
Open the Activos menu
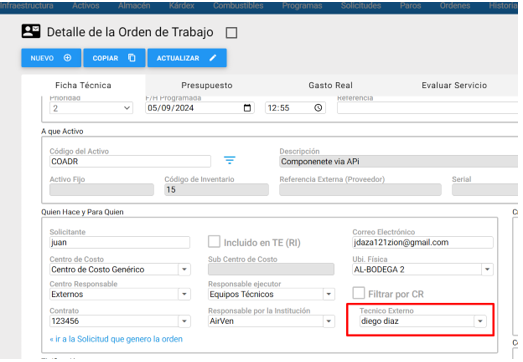(x=86, y=6)
